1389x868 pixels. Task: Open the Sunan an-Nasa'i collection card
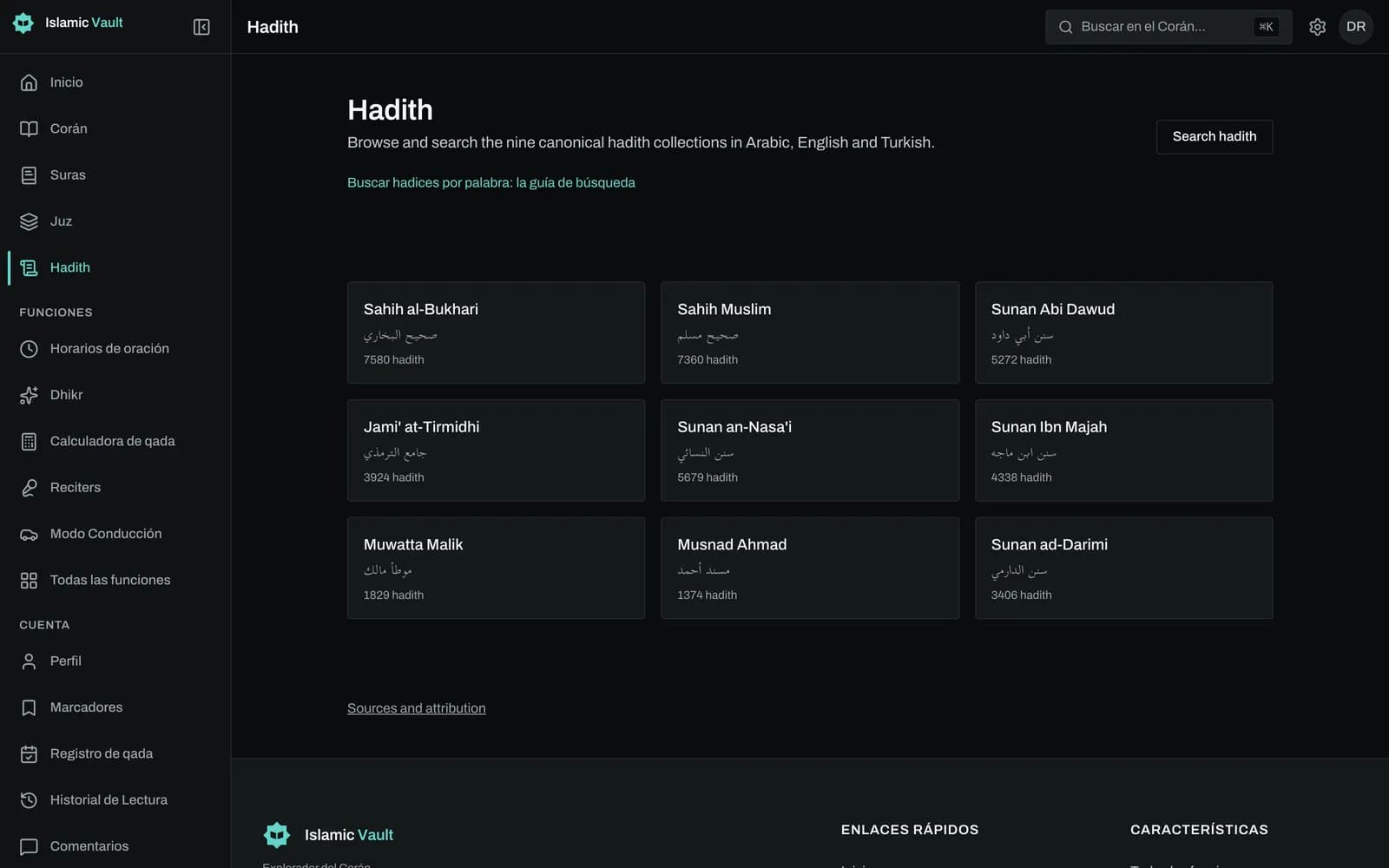pos(809,450)
